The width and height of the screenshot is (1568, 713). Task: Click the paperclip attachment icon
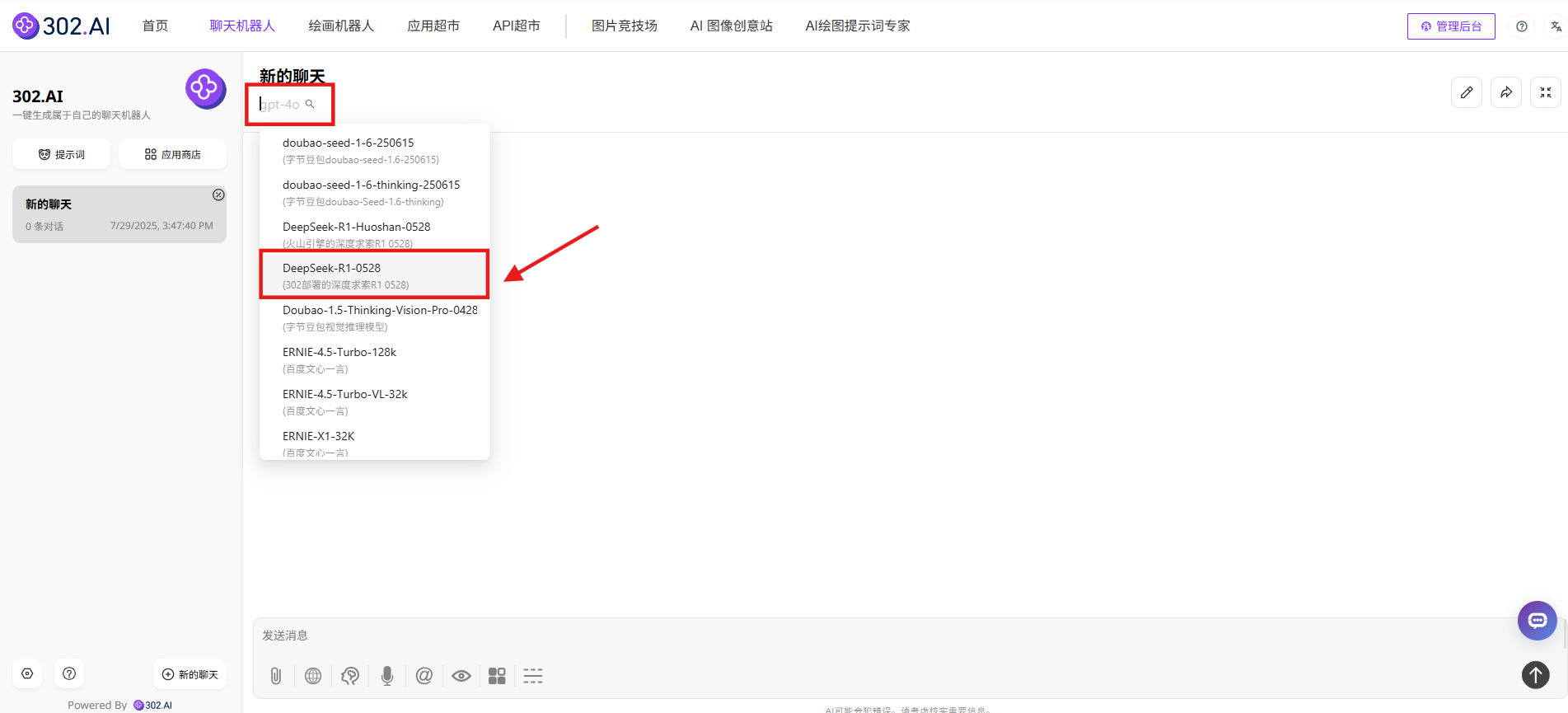276,676
